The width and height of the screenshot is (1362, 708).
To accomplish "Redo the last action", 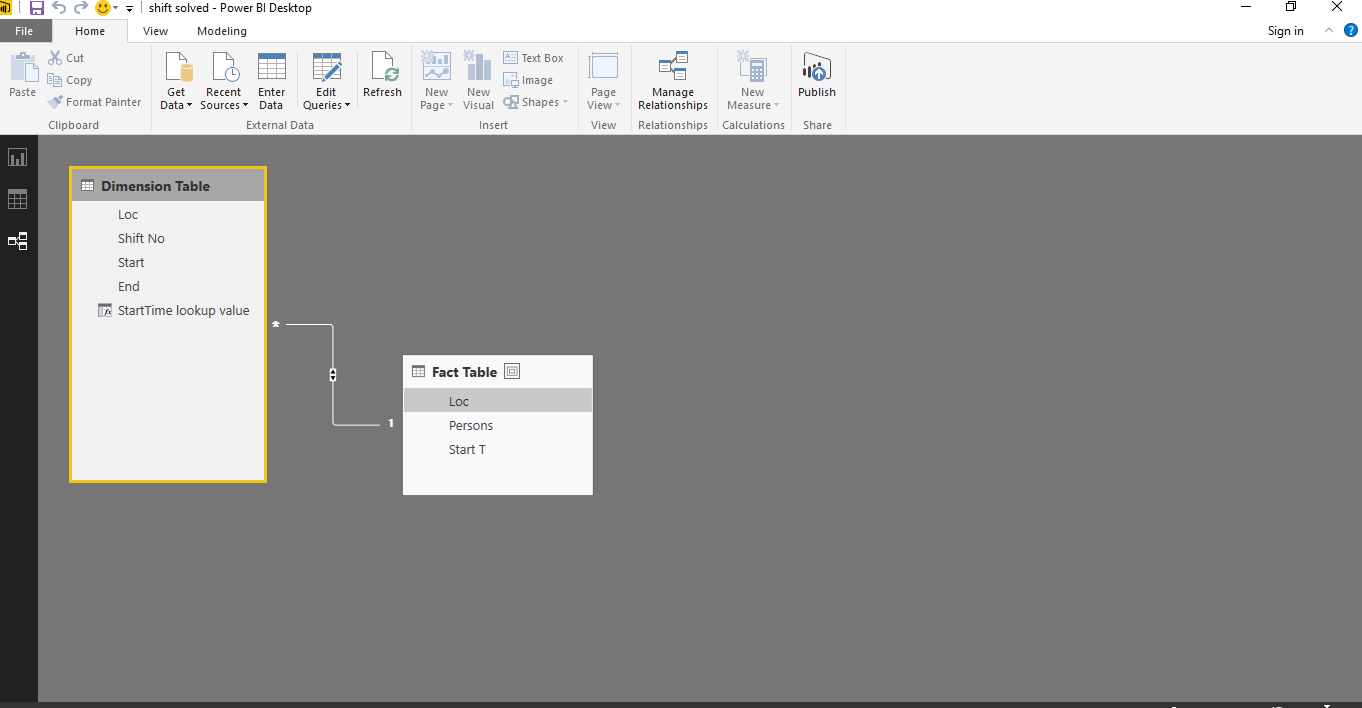I will click(81, 8).
